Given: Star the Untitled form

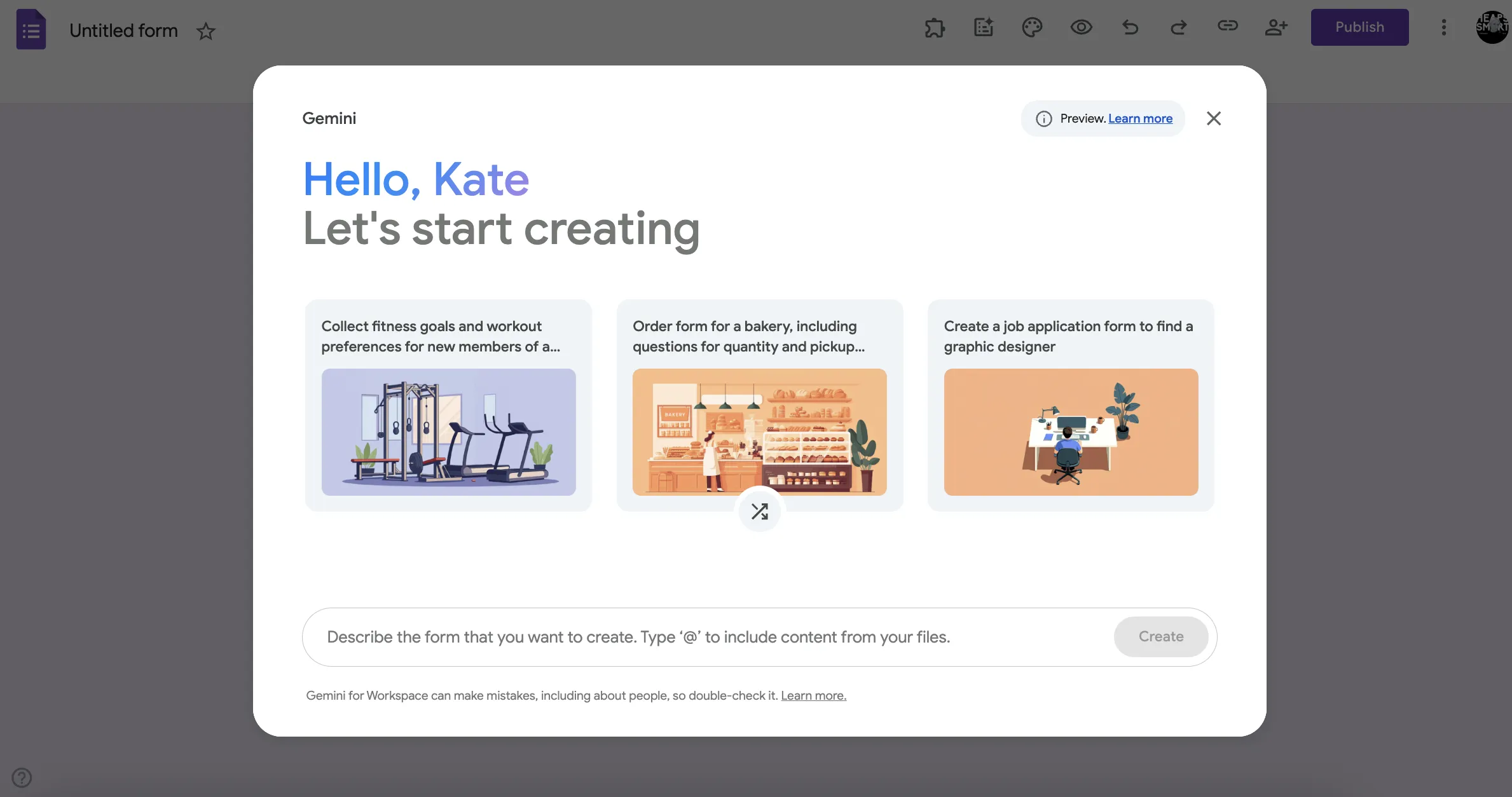Looking at the screenshot, I should coord(205,31).
